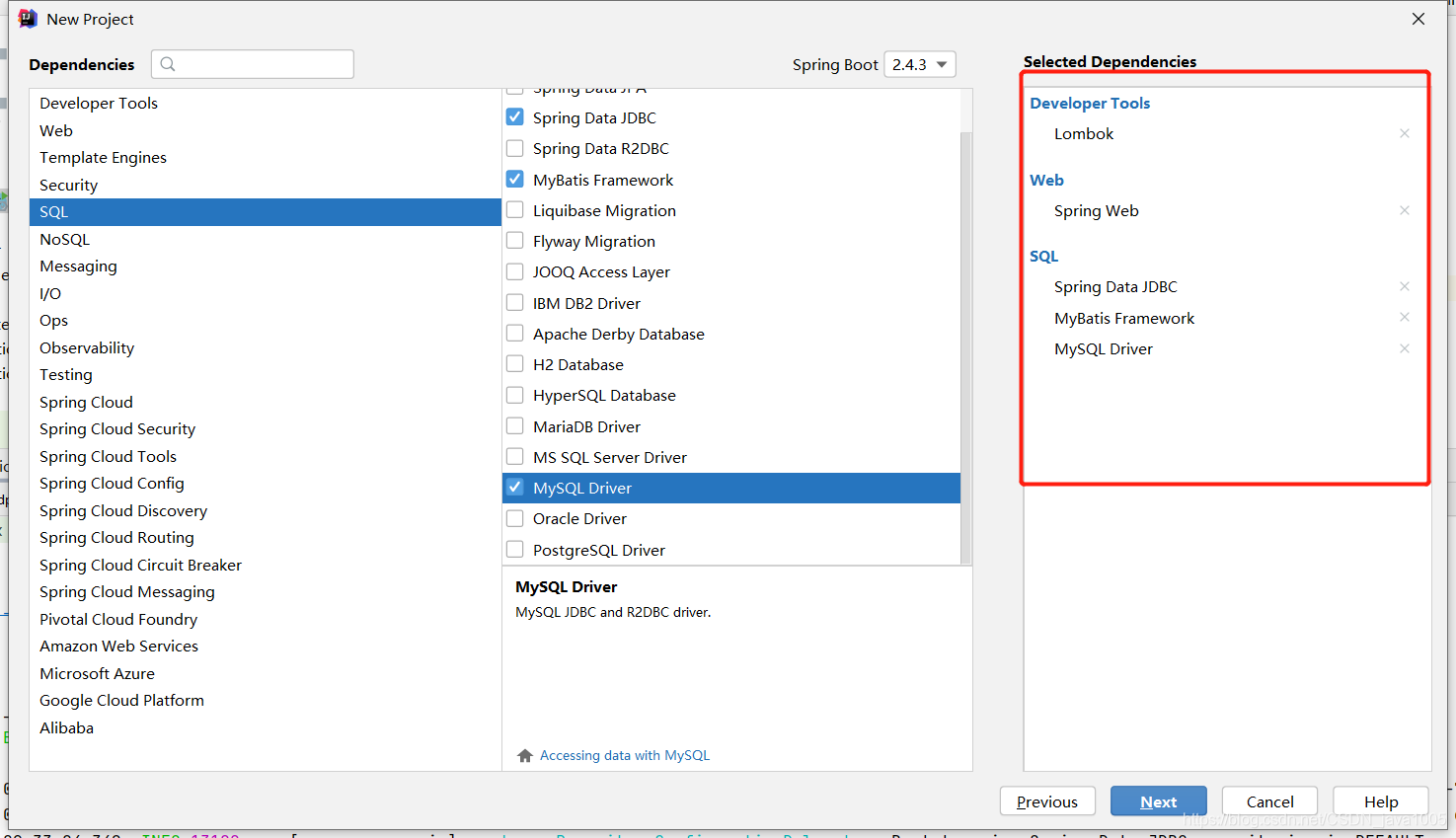Select Google Cloud Platform category
1456x838 pixels.
[x=266, y=700]
